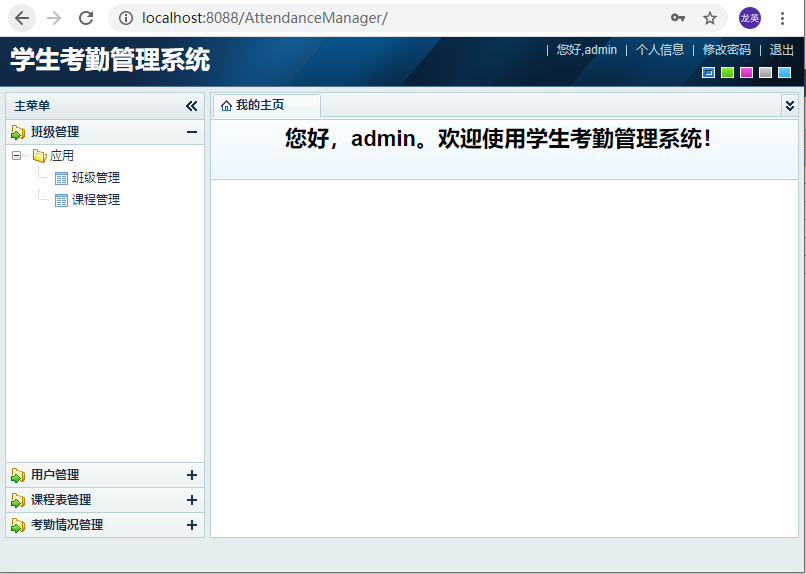This screenshot has height=574, width=806.
Task: Click the table icon beside 课程管理 leaf
Action: (x=61, y=201)
